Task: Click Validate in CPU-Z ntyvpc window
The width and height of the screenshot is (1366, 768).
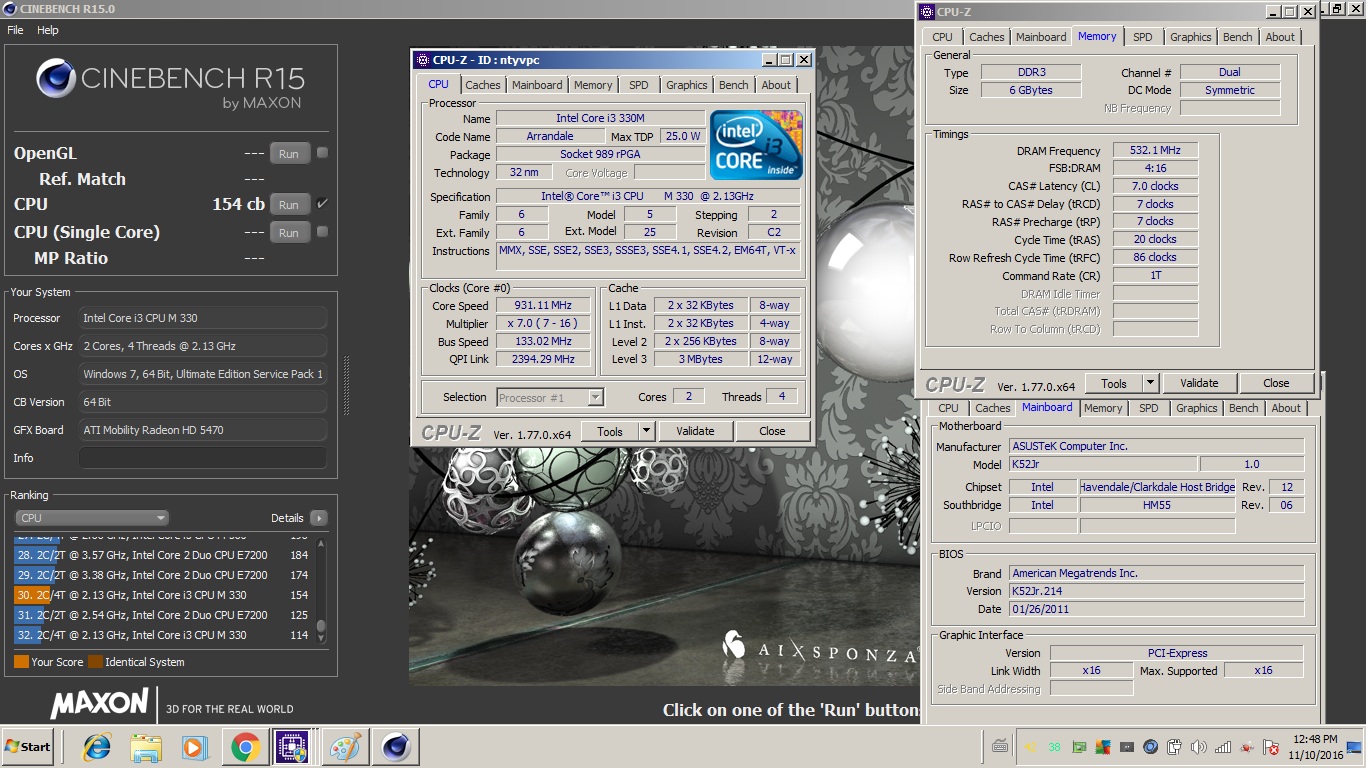Action: tap(695, 432)
